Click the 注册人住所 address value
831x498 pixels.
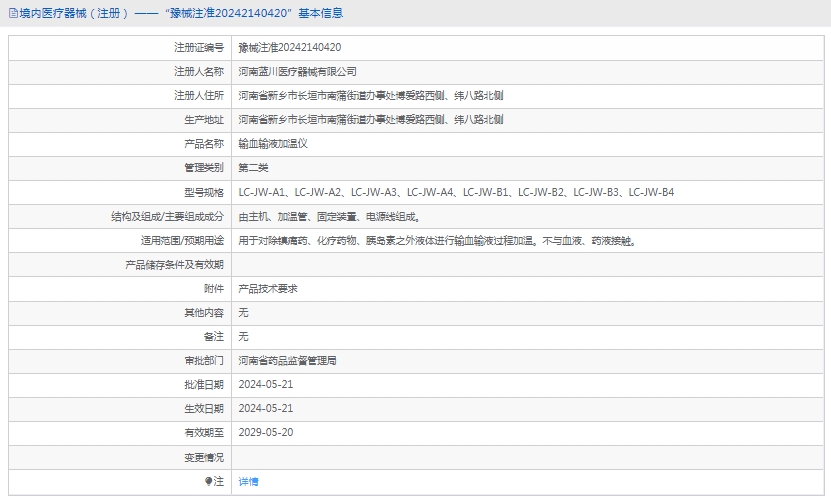(370, 96)
